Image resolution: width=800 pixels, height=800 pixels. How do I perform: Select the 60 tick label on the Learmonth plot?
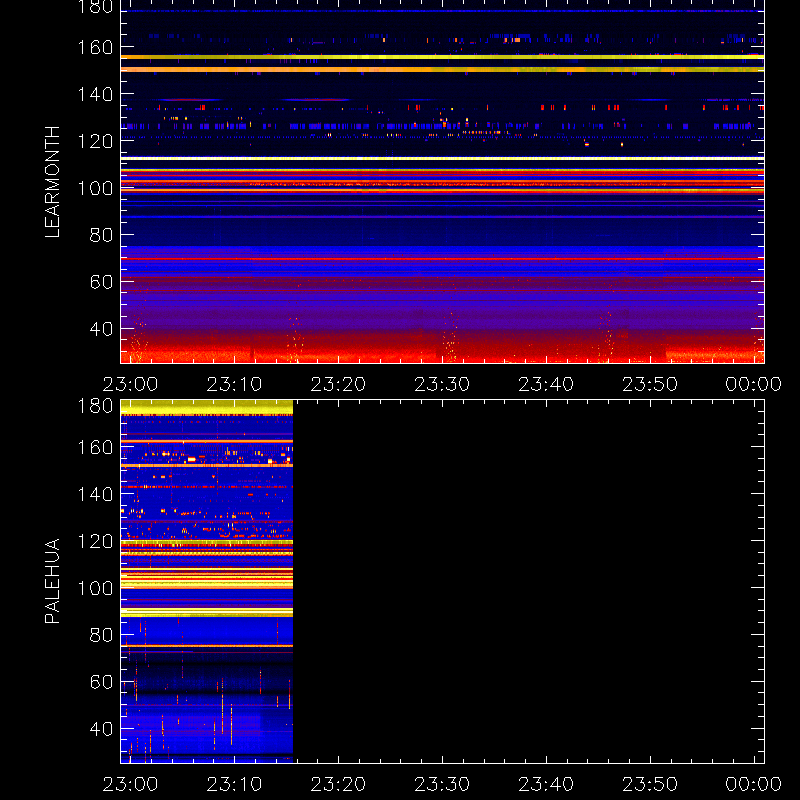tap(101, 282)
